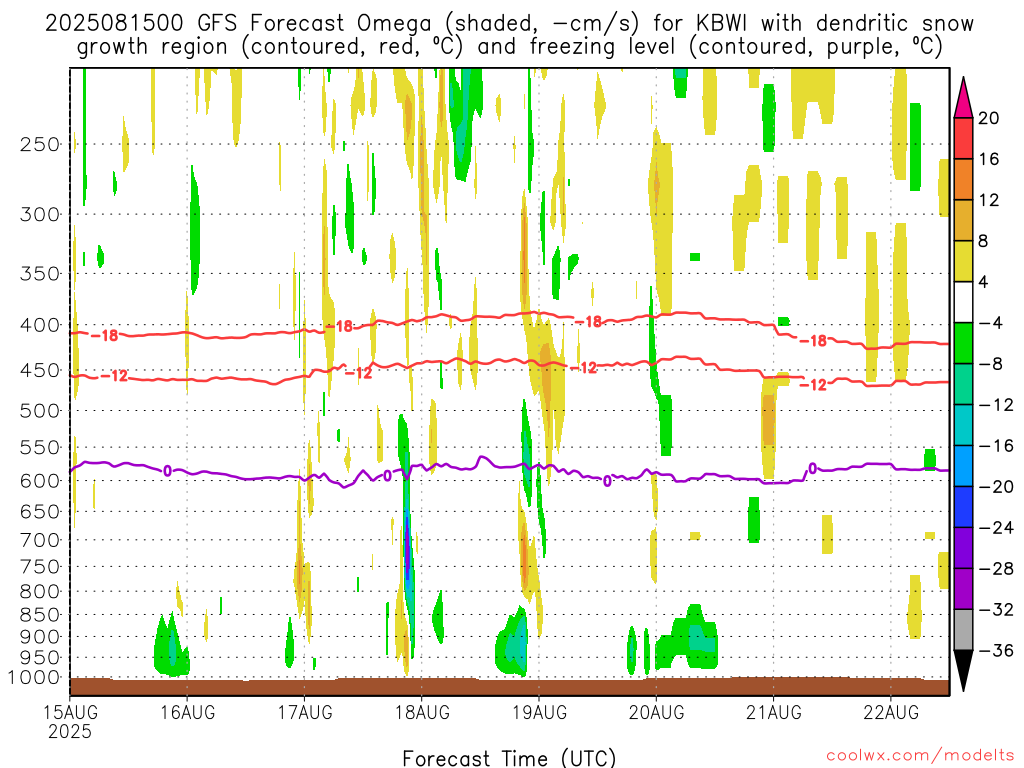Click the 650 pressure level label

(40, 511)
